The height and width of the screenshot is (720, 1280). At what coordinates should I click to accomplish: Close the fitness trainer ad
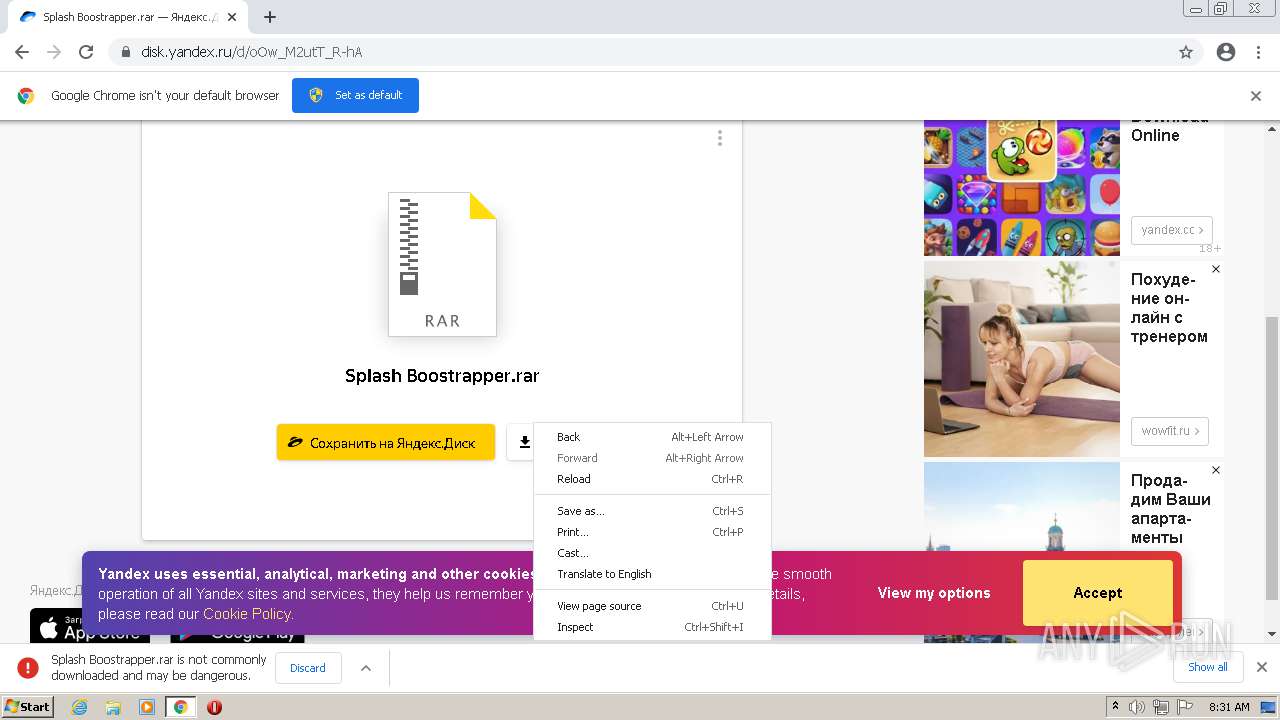[x=1216, y=269]
